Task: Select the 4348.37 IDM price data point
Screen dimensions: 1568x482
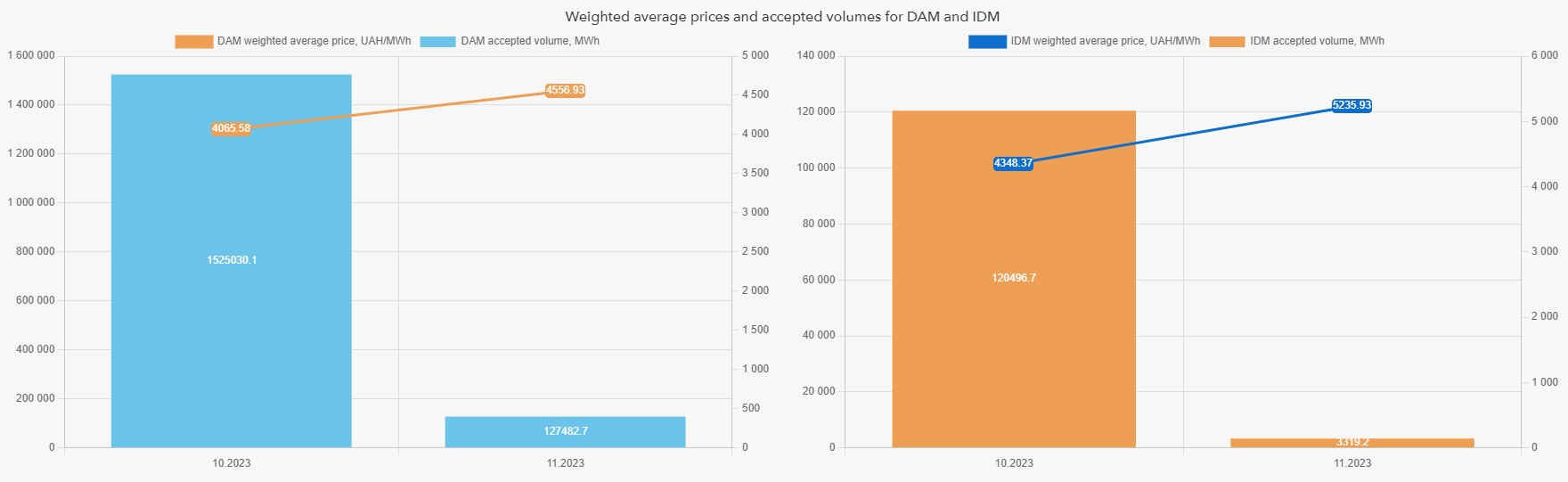Action: pyautogui.click(x=1013, y=163)
